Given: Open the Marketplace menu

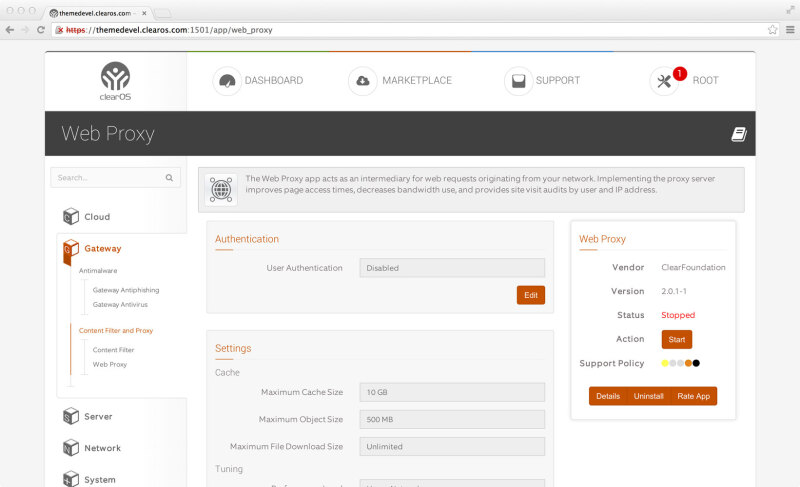Looking at the screenshot, I should coord(417,81).
